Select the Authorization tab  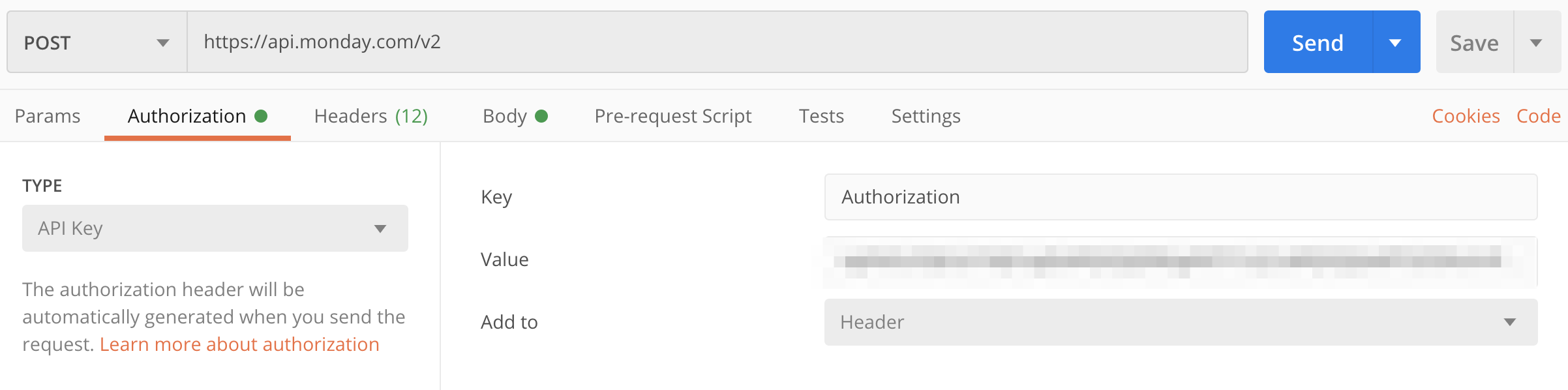[185, 115]
